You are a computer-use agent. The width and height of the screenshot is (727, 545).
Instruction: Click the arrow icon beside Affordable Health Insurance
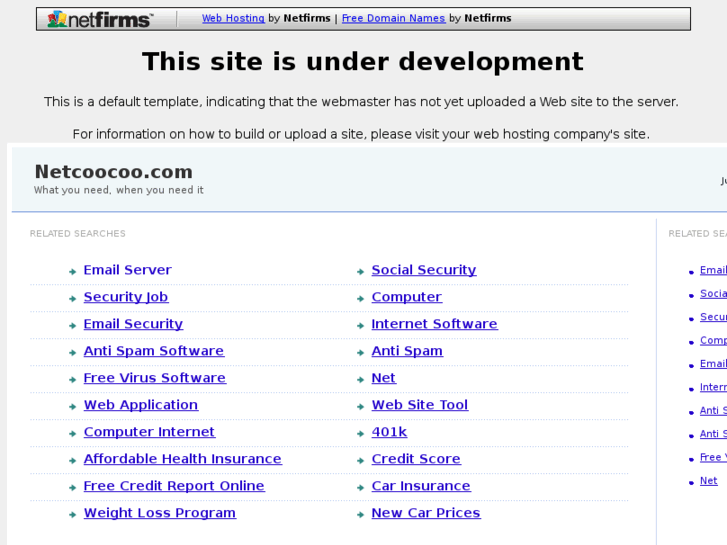coord(72,461)
